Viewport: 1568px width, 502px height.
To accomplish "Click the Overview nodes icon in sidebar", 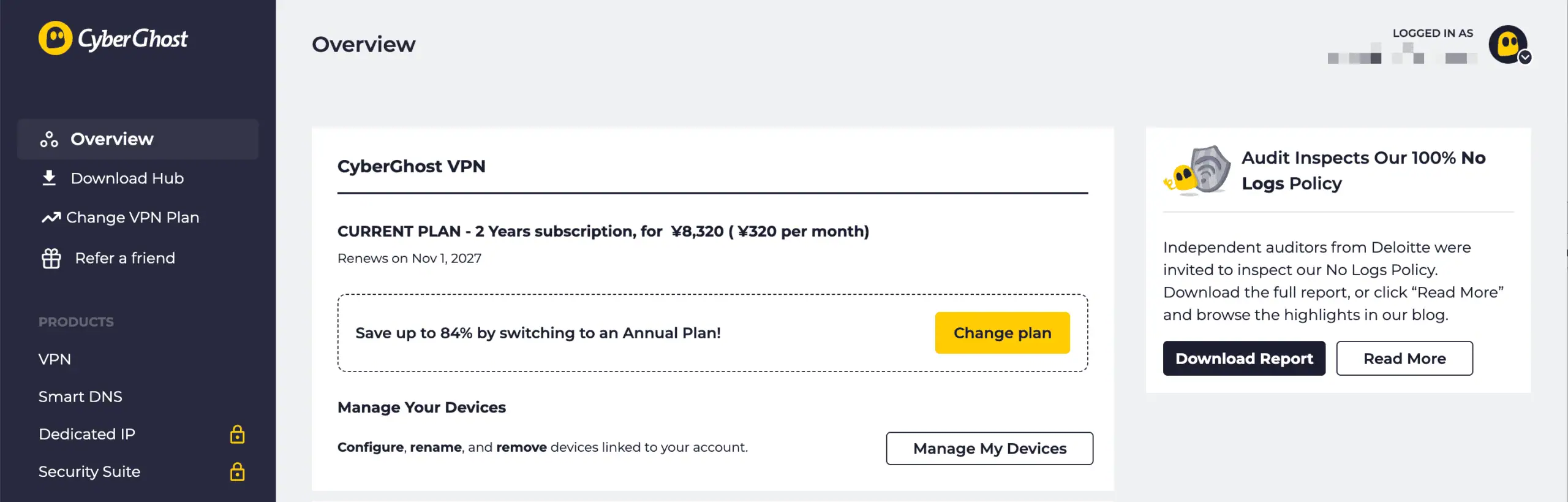I will [49, 139].
